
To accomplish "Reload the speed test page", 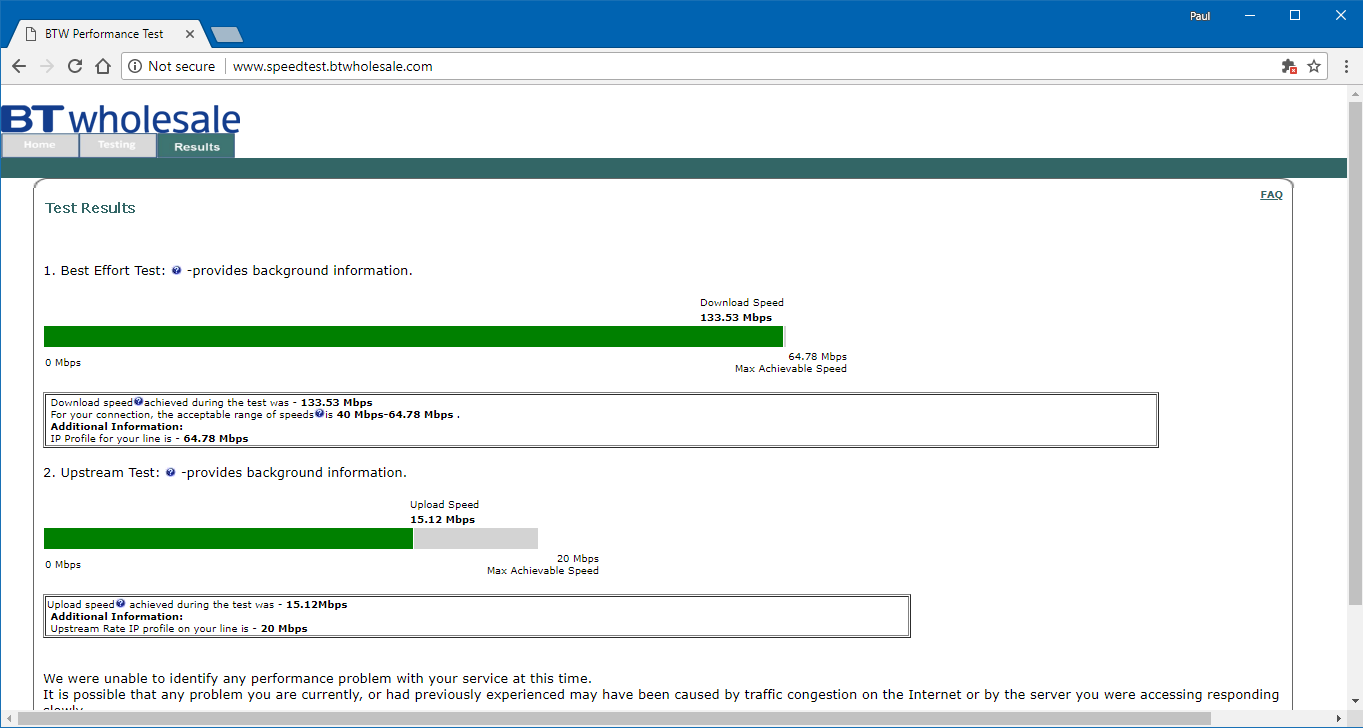I will click(x=75, y=66).
